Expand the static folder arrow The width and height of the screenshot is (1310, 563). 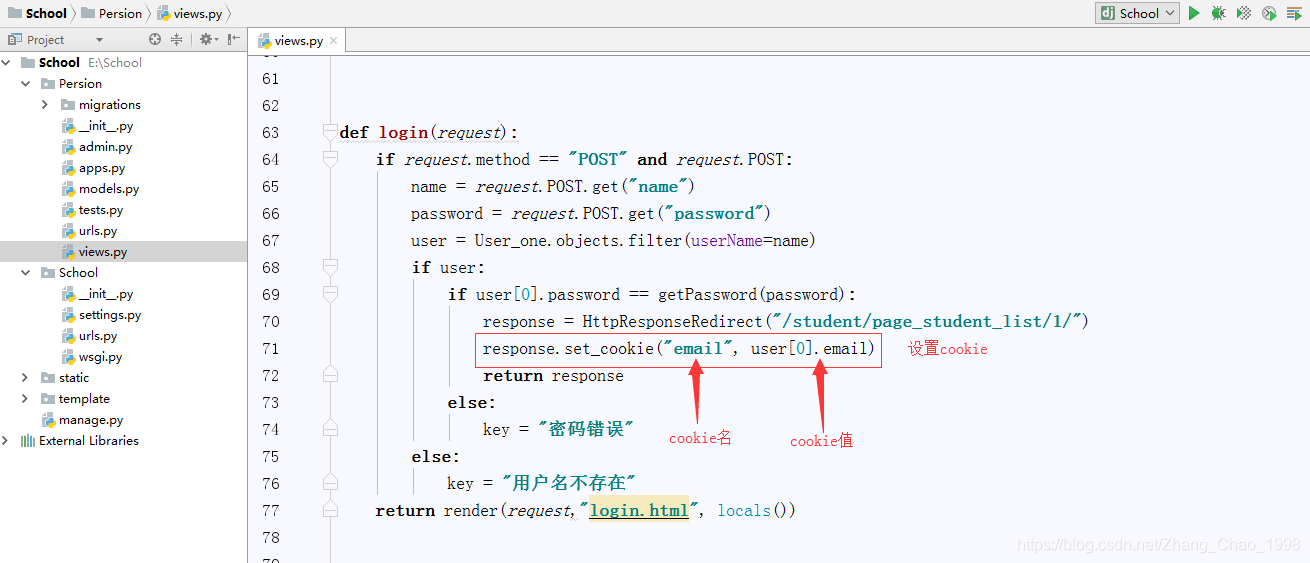(x=26, y=377)
